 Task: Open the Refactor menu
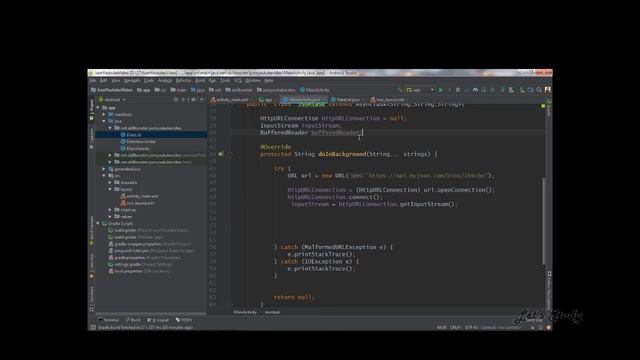(x=184, y=81)
